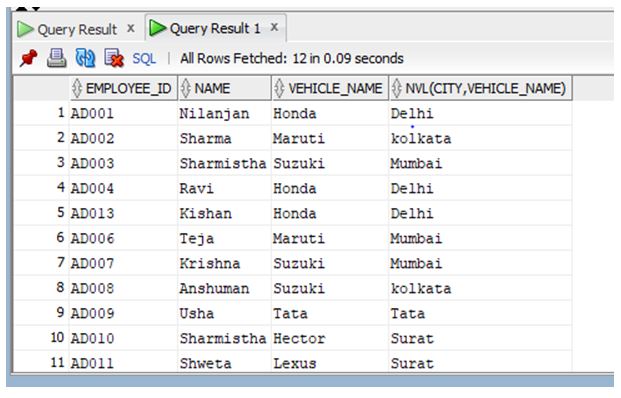Viewport: 621px width, 398px height.
Task: Select the cell AD004
Action: 123,188
